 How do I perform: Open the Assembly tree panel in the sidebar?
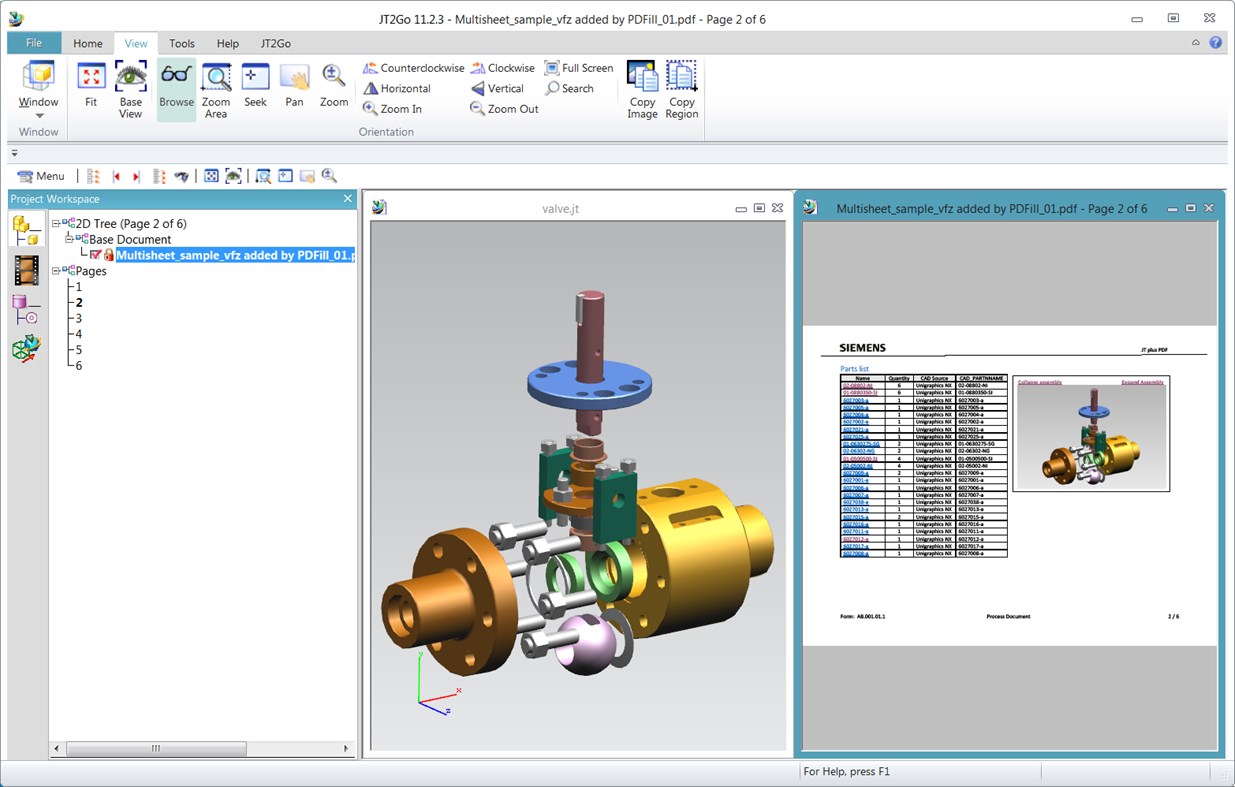pos(27,226)
